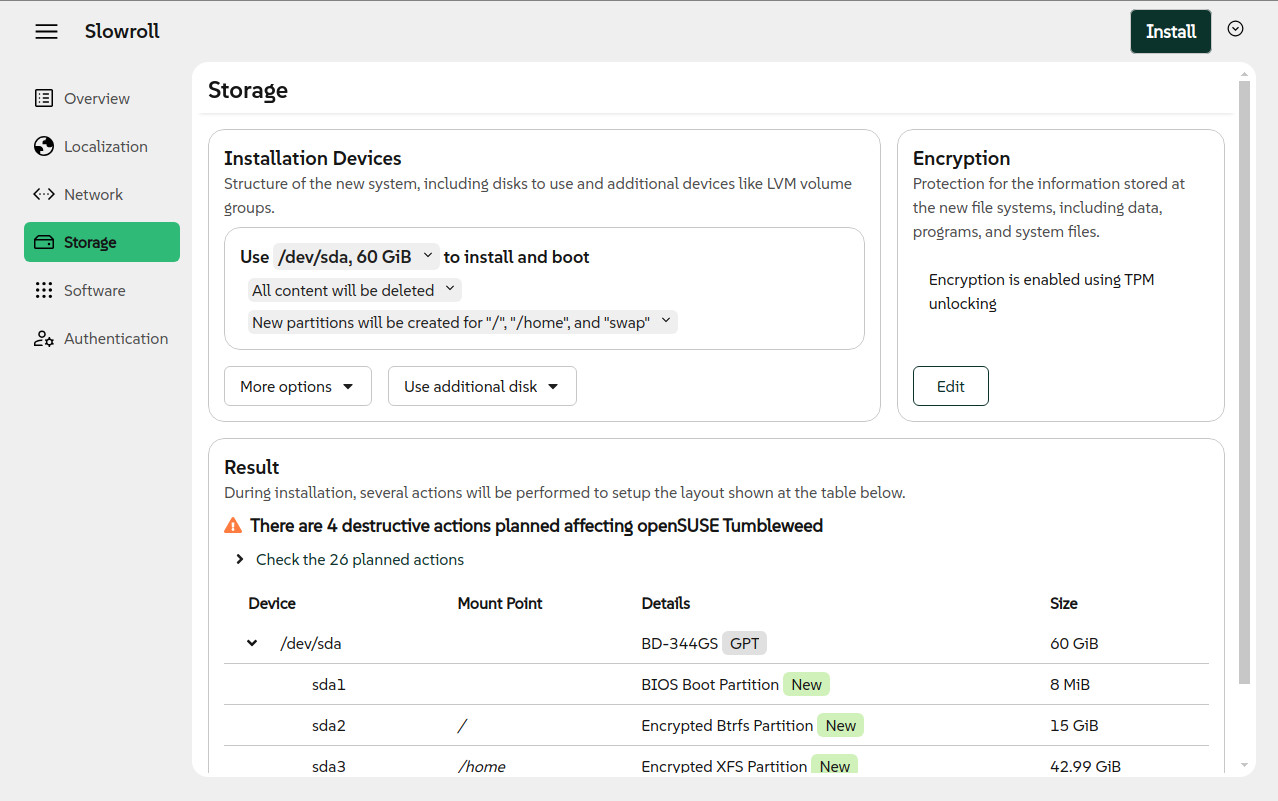Go to the Network section
This screenshot has height=801, width=1278.
click(x=102, y=194)
